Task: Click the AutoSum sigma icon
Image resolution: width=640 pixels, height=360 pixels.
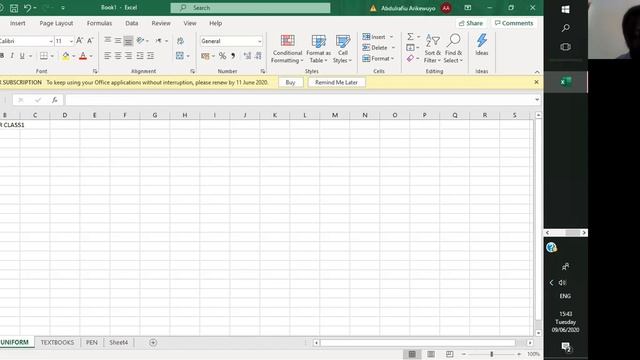Action: 411,37
